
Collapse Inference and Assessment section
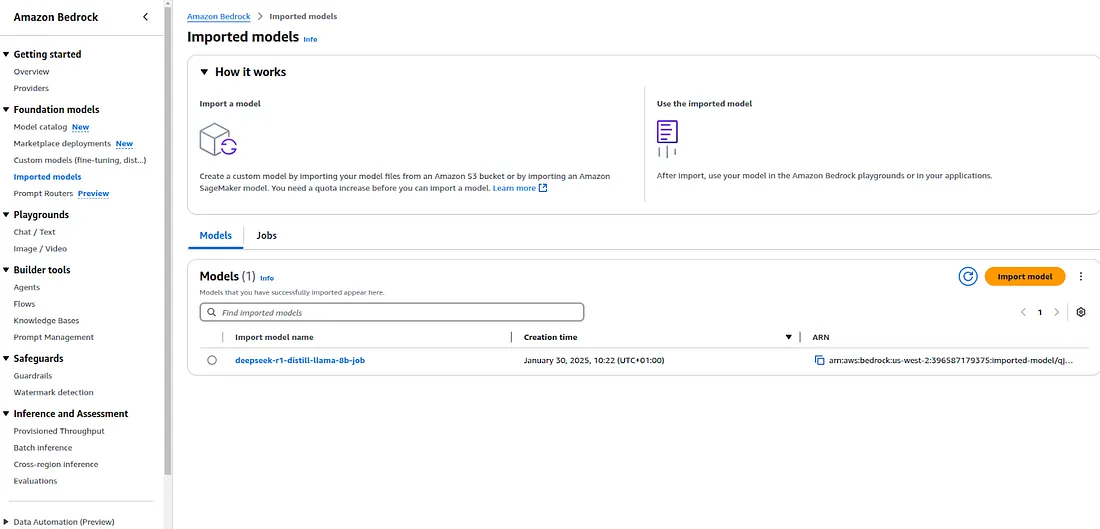tap(6, 414)
